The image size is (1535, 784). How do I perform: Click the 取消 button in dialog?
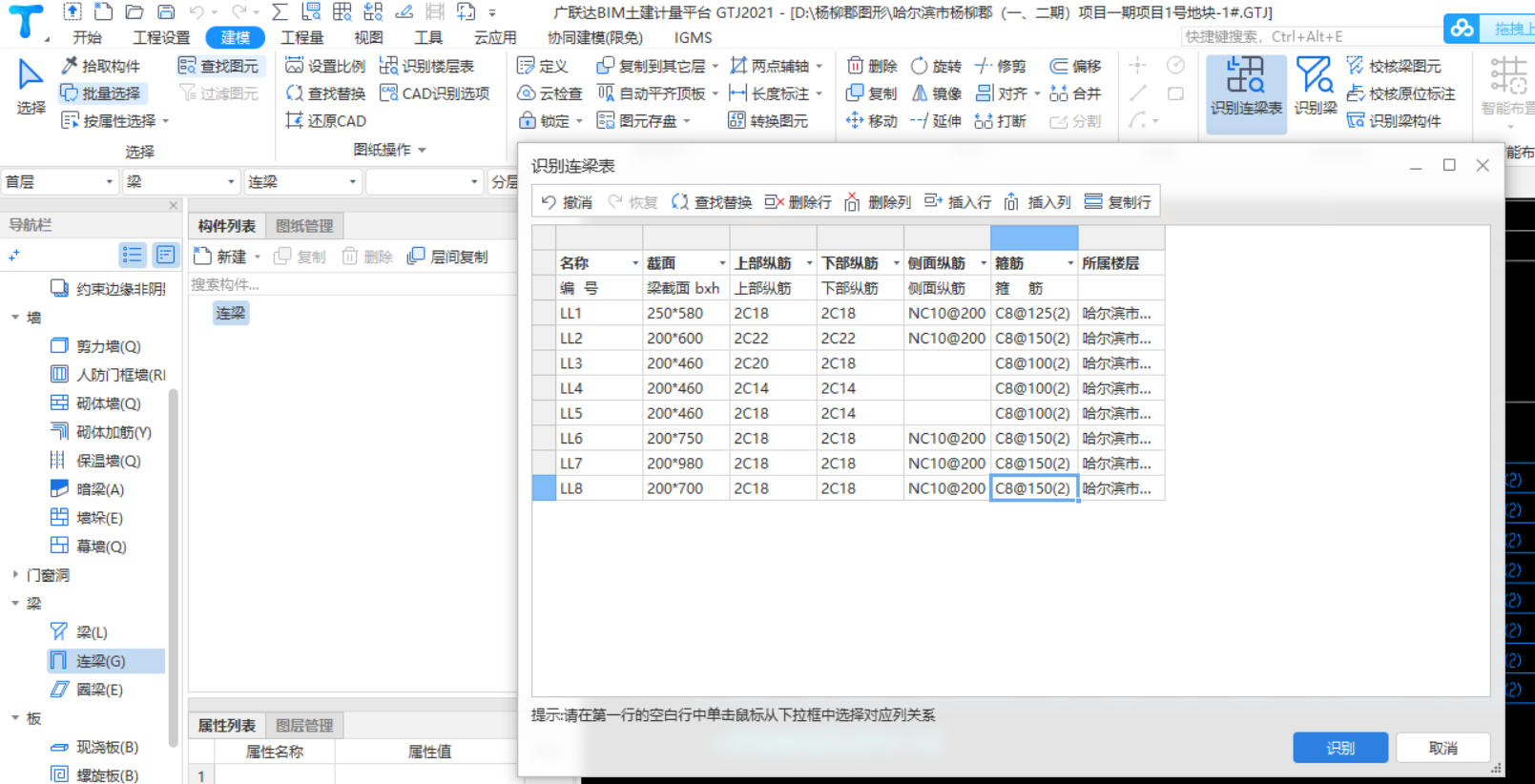[x=1442, y=748]
